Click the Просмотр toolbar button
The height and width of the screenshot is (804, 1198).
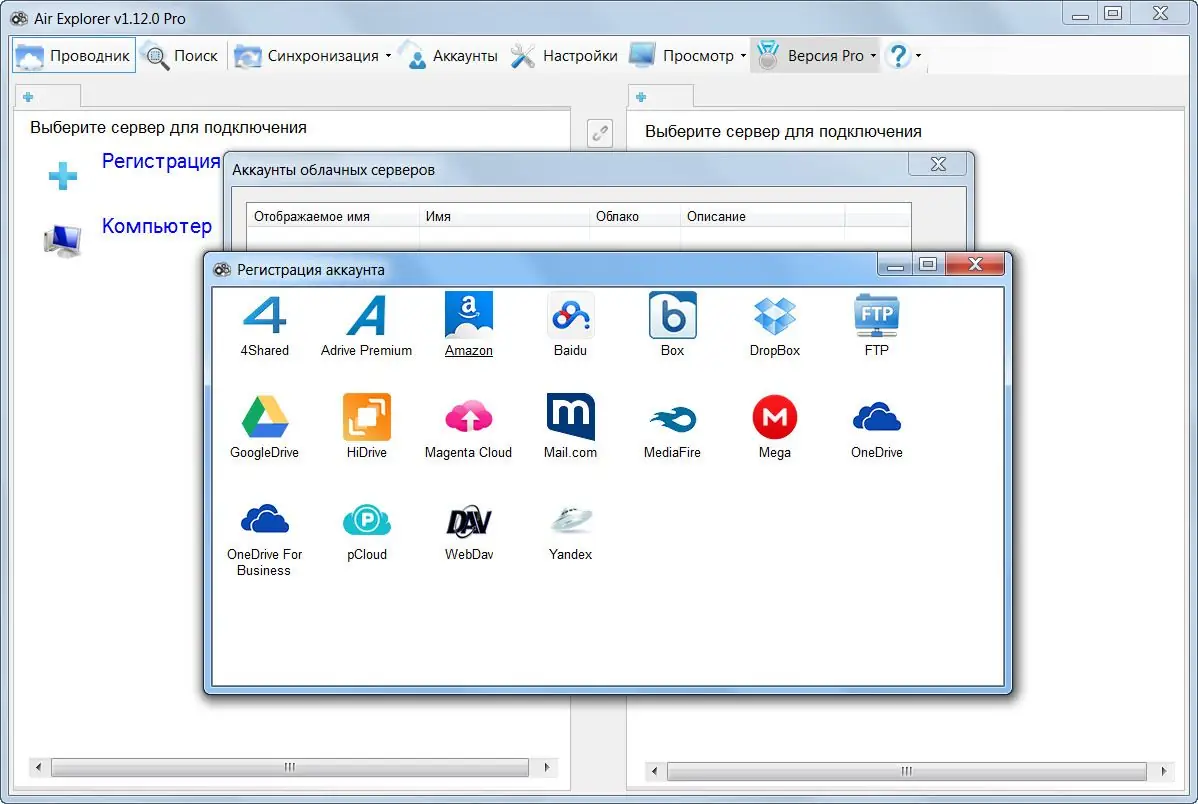pos(682,55)
